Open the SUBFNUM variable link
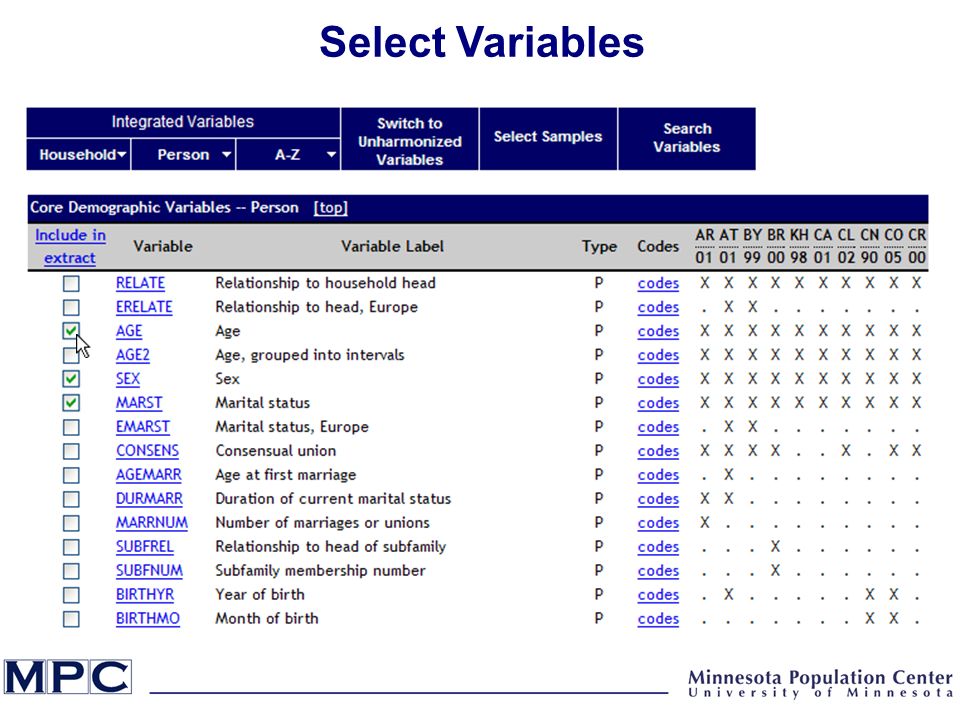The width and height of the screenshot is (960, 720). pos(149,571)
